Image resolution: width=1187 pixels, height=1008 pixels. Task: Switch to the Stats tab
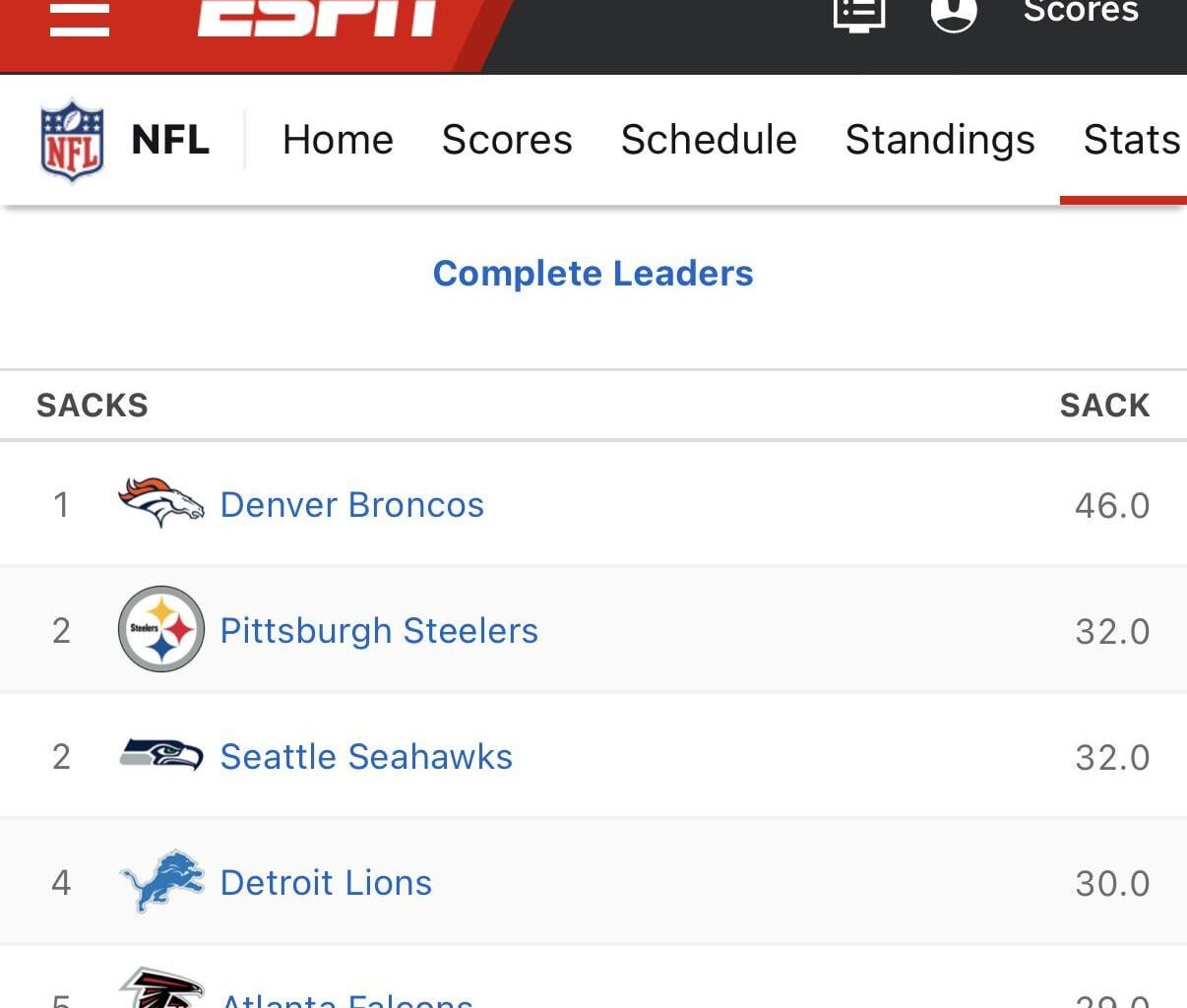(1130, 139)
